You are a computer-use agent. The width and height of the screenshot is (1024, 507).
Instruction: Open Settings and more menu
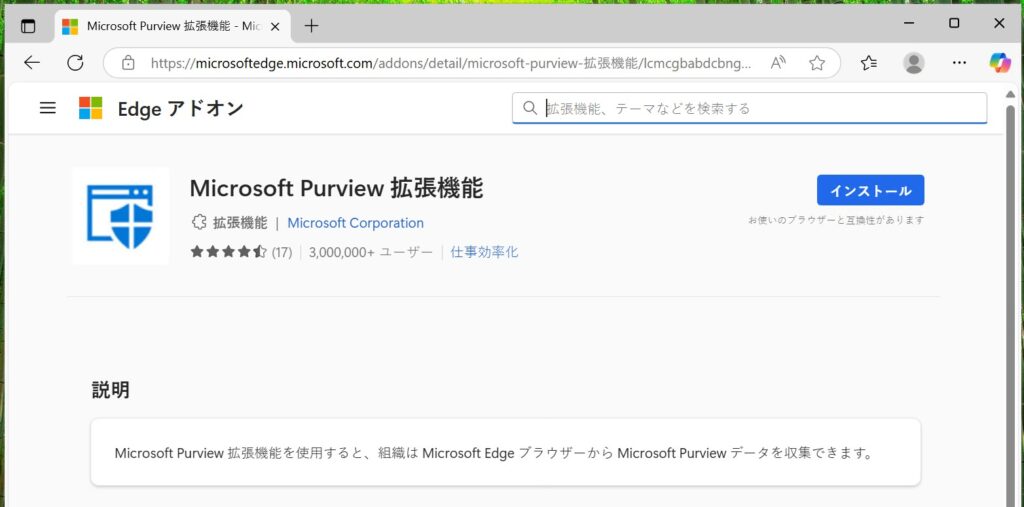pos(959,63)
